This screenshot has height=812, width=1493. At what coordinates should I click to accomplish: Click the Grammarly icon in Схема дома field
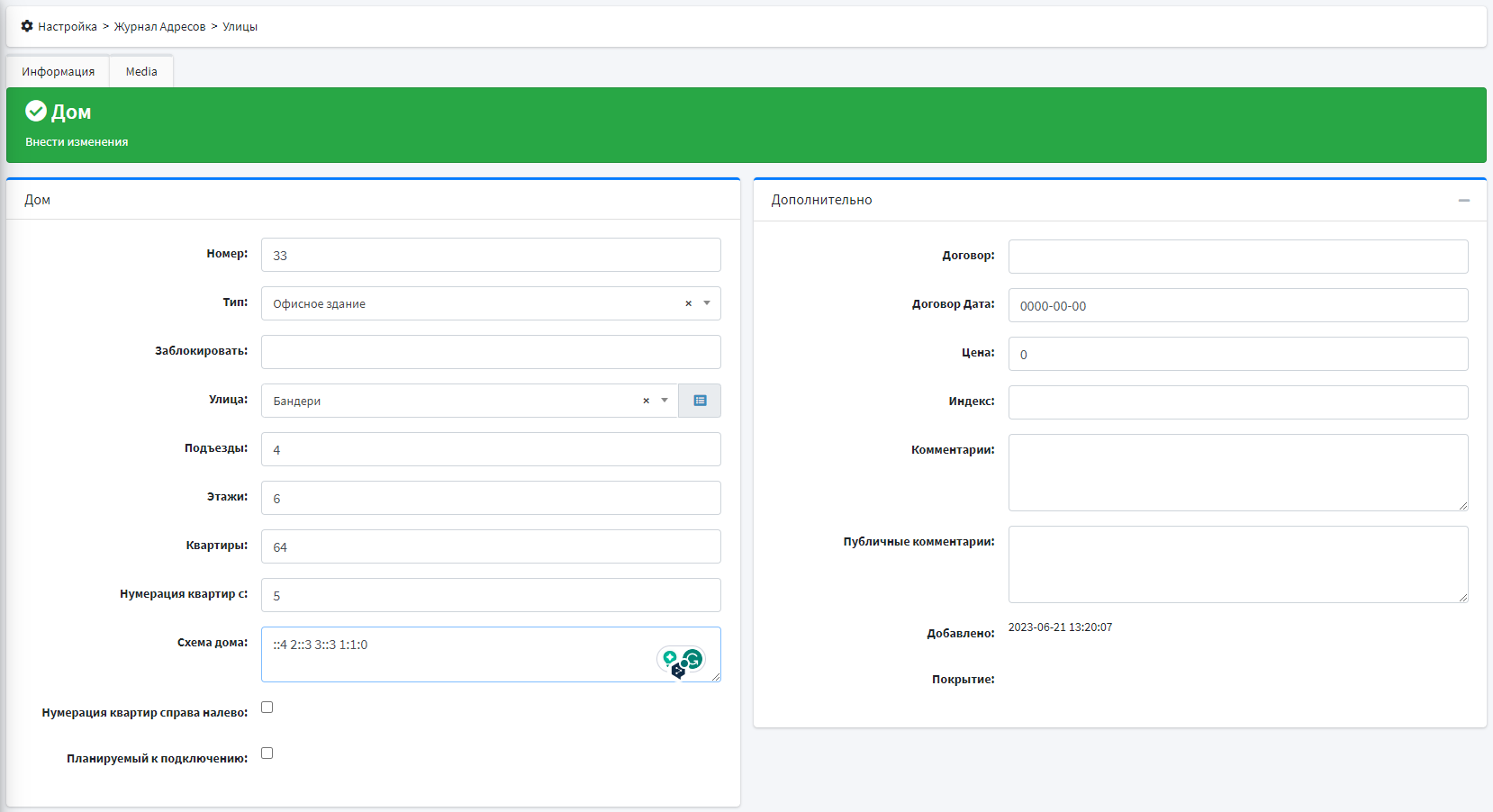pos(692,659)
